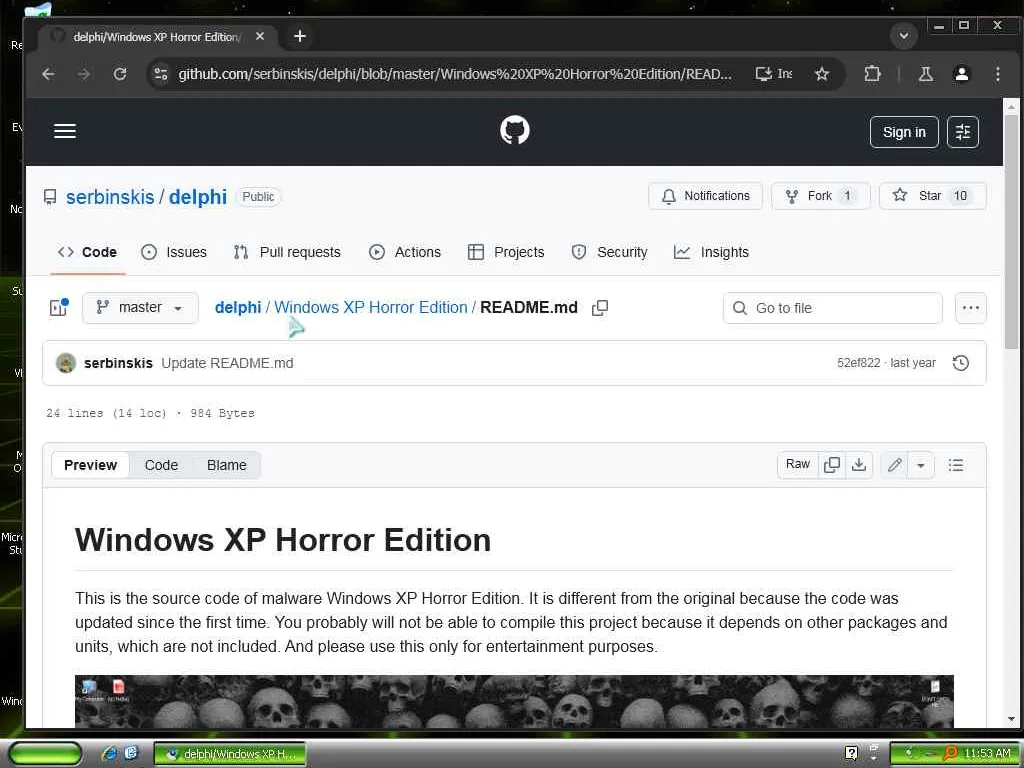Open the outline list icon
This screenshot has height=768, width=1024.
[955, 465]
